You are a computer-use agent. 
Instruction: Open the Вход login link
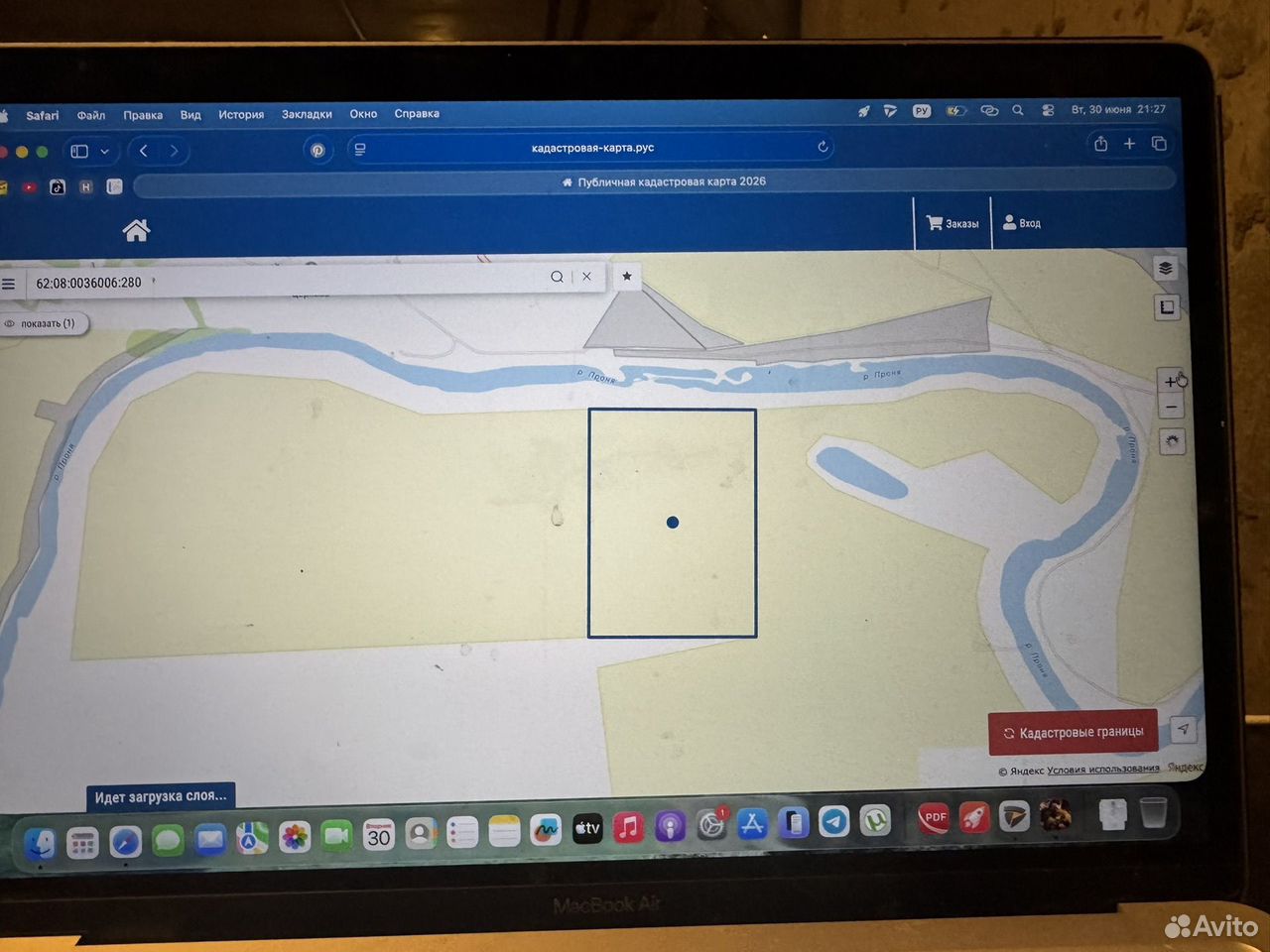pyautogui.click(x=1022, y=223)
